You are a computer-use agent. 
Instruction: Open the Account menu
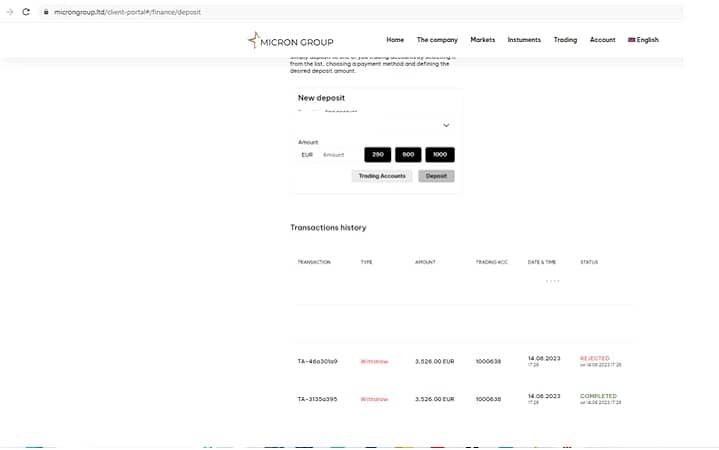(x=603, y=40)
